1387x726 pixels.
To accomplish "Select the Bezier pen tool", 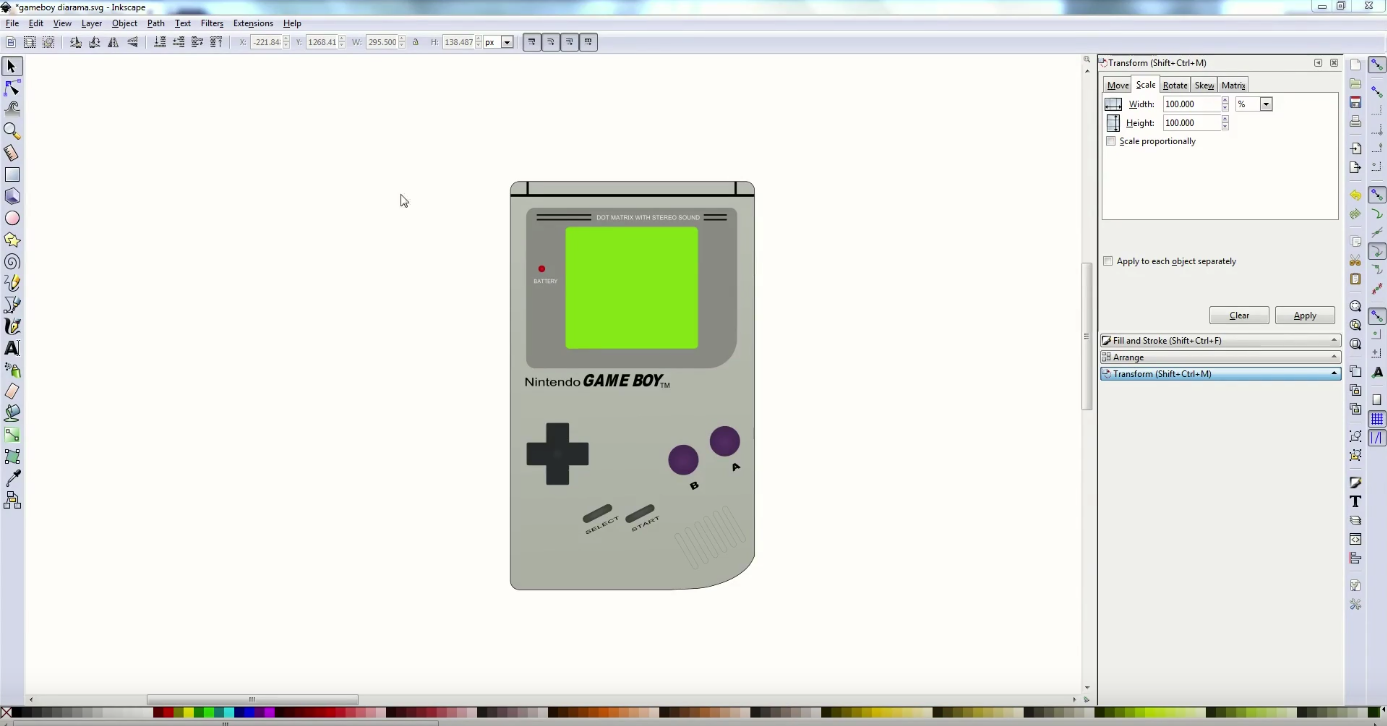I will [12, 305].
